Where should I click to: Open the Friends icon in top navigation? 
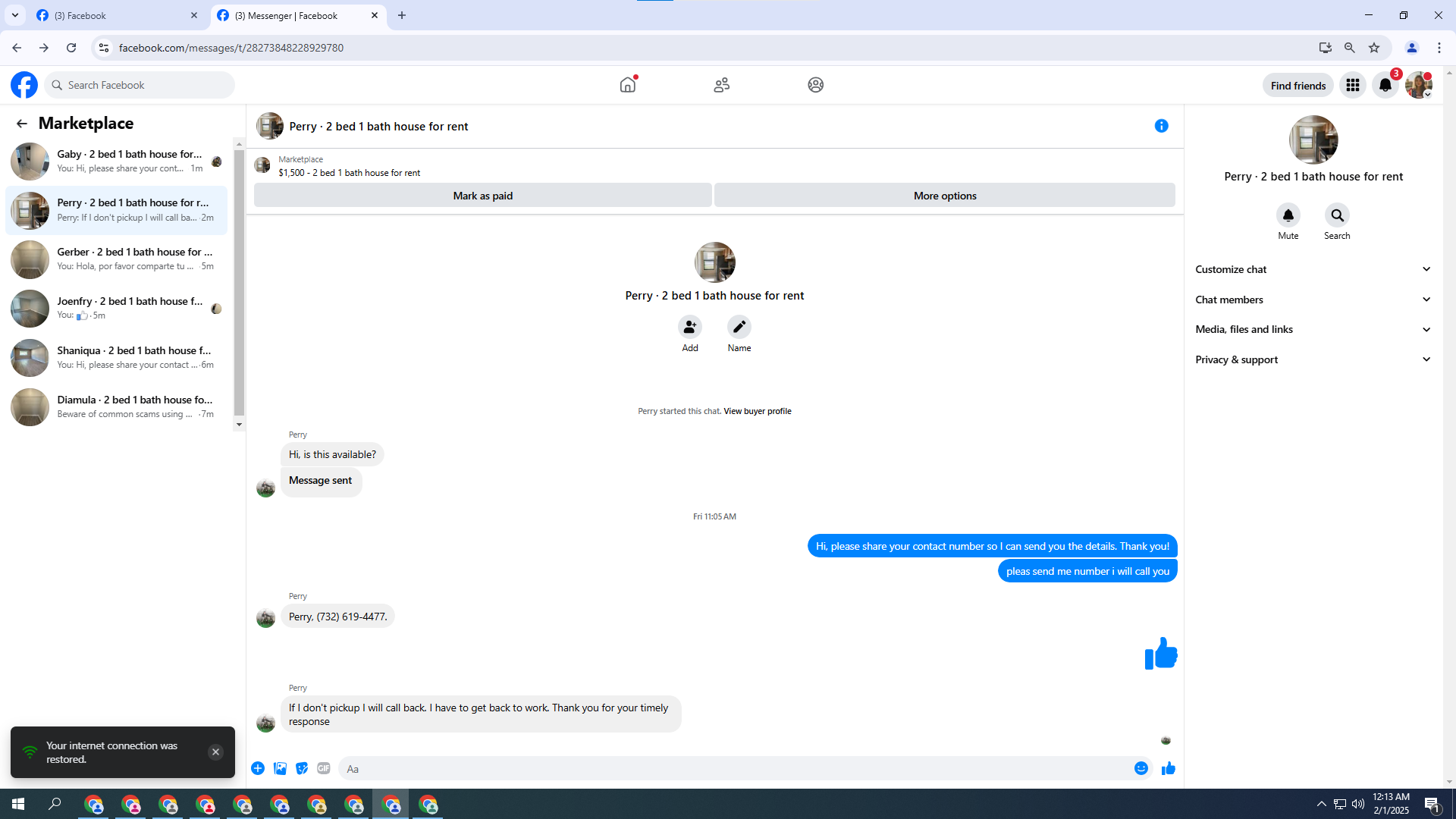722,85
